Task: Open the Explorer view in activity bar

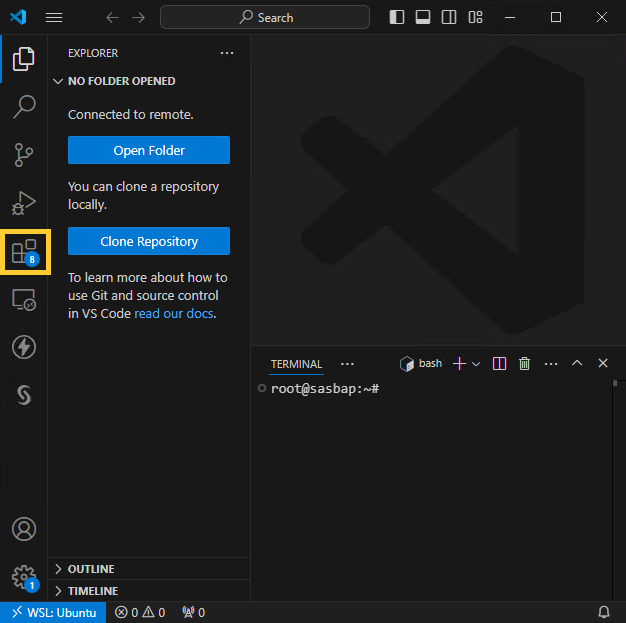Action: [24, 59]
